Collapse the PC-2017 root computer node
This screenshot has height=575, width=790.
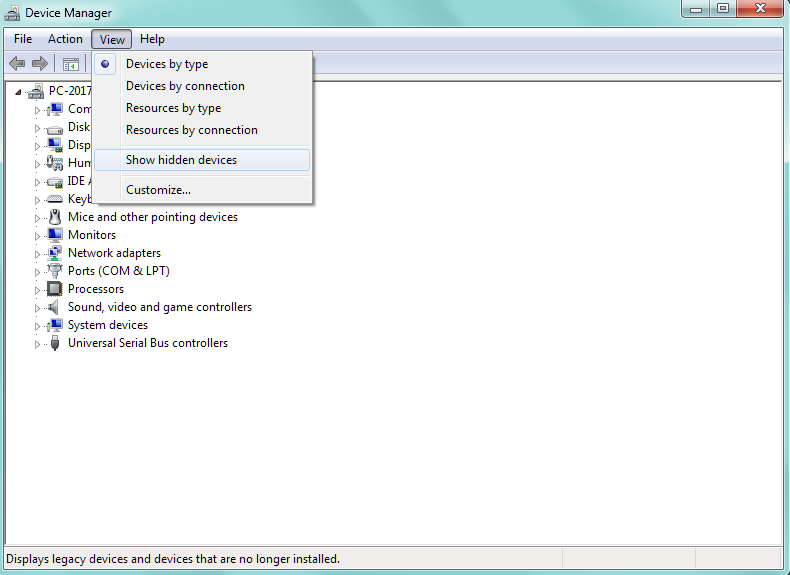(x=19, y=91)
